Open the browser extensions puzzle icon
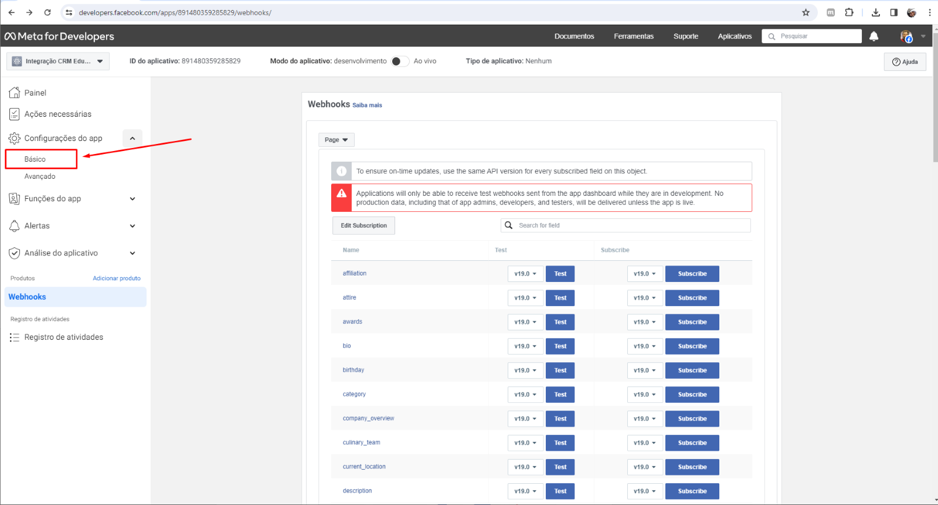The width and height of the screenshot is (938, 505). pyautogui.click(x=849, y=12)
